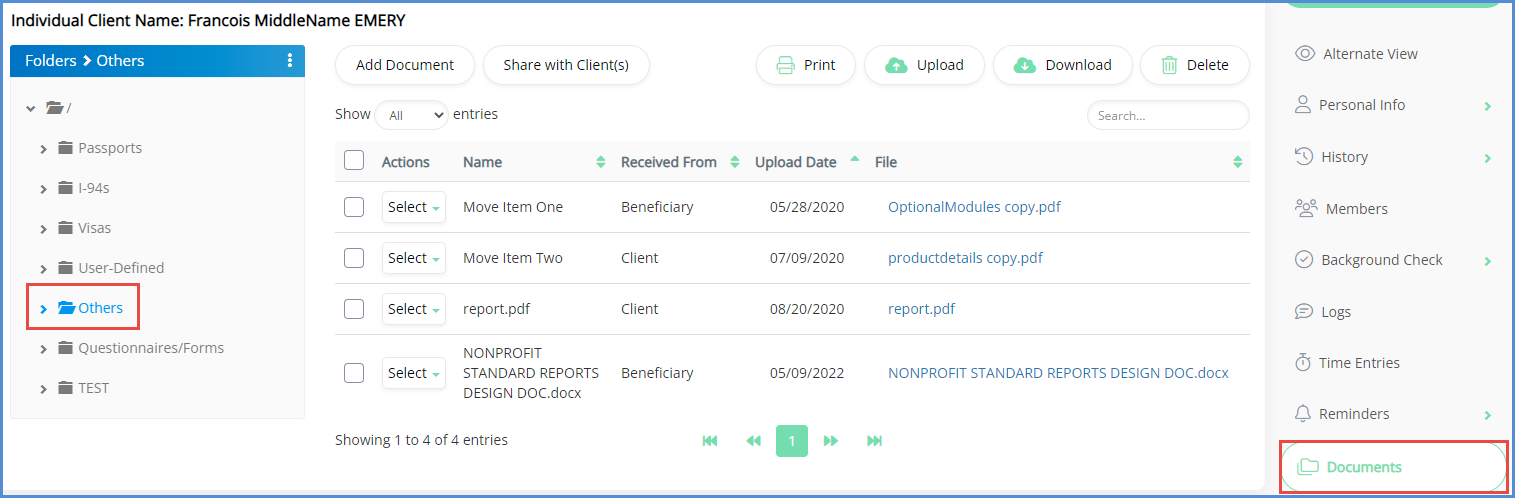Select the Questionnaires/Forms folder
Screen dimensions: 1515x498
[x=151, y=348]
